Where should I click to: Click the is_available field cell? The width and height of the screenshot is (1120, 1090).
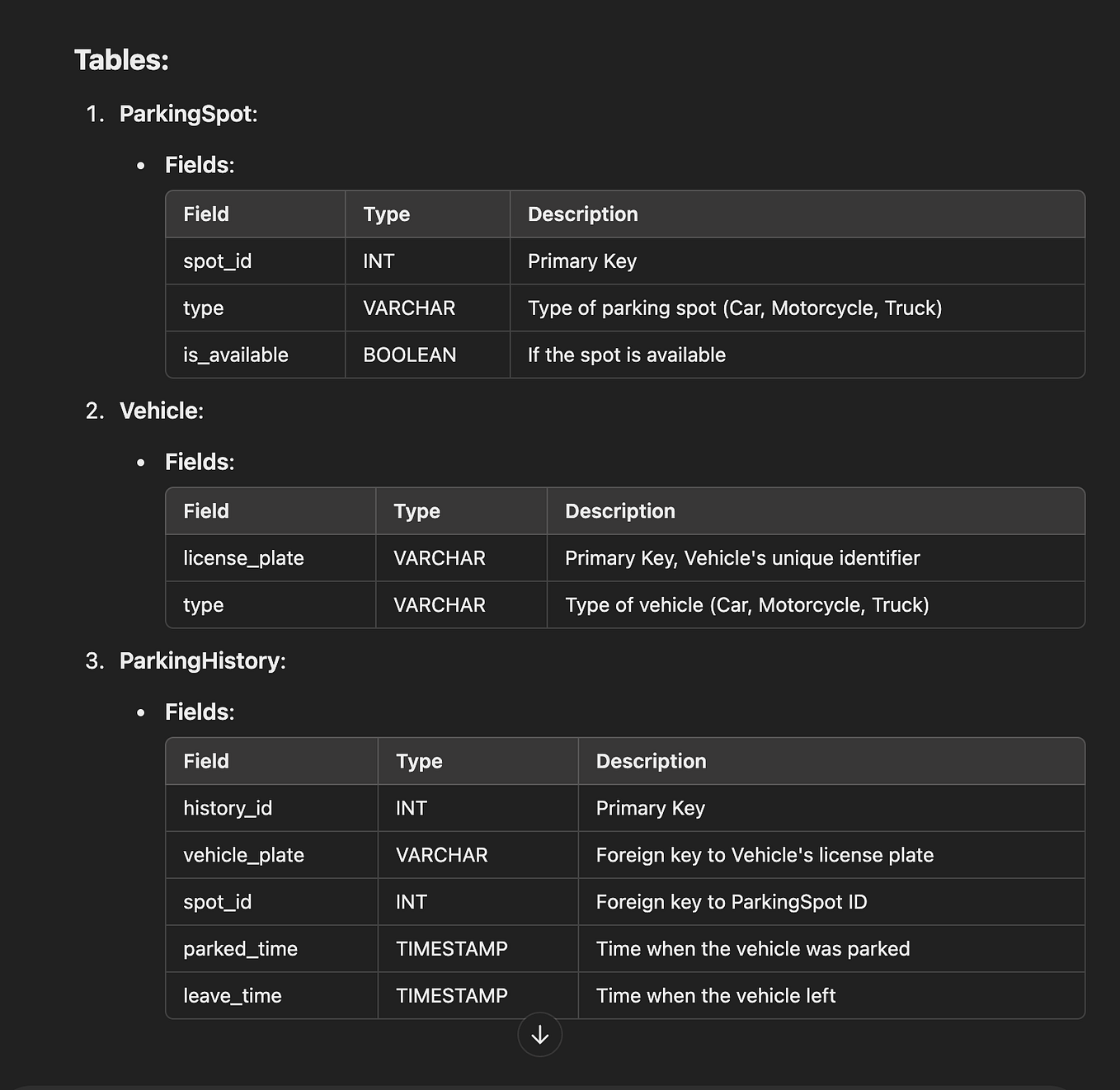236,355
